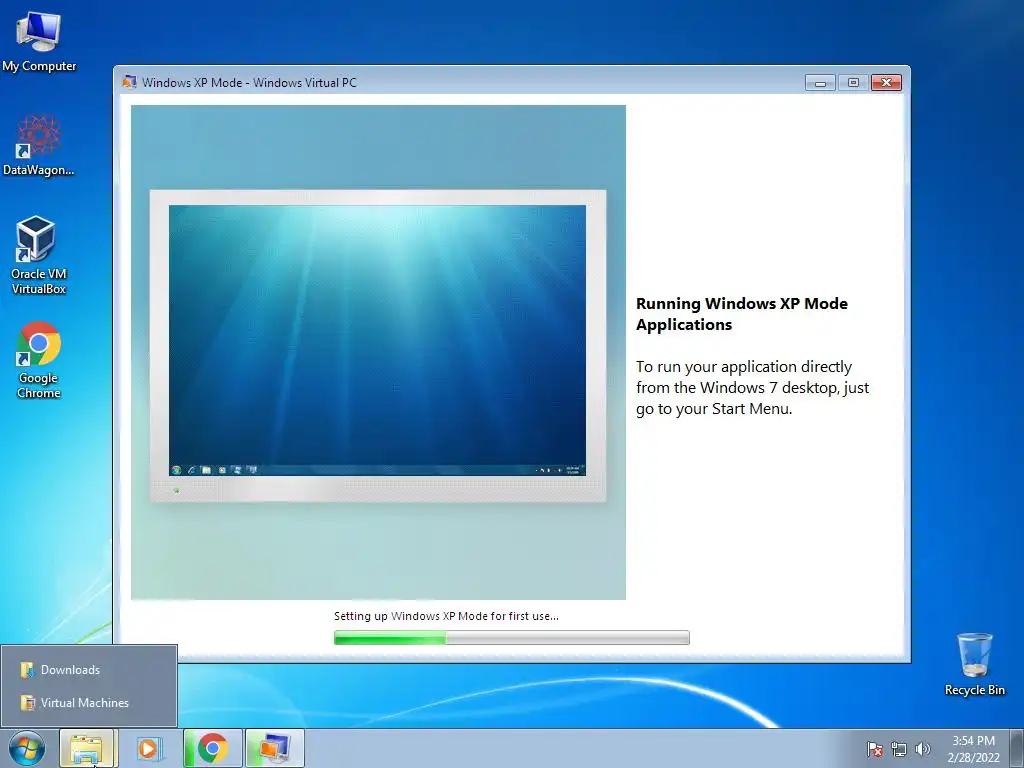Open the My Computer desktop icon
The width and height of the screenshot is (1024, 768).
pyautogui.click(x=39, y=42)
